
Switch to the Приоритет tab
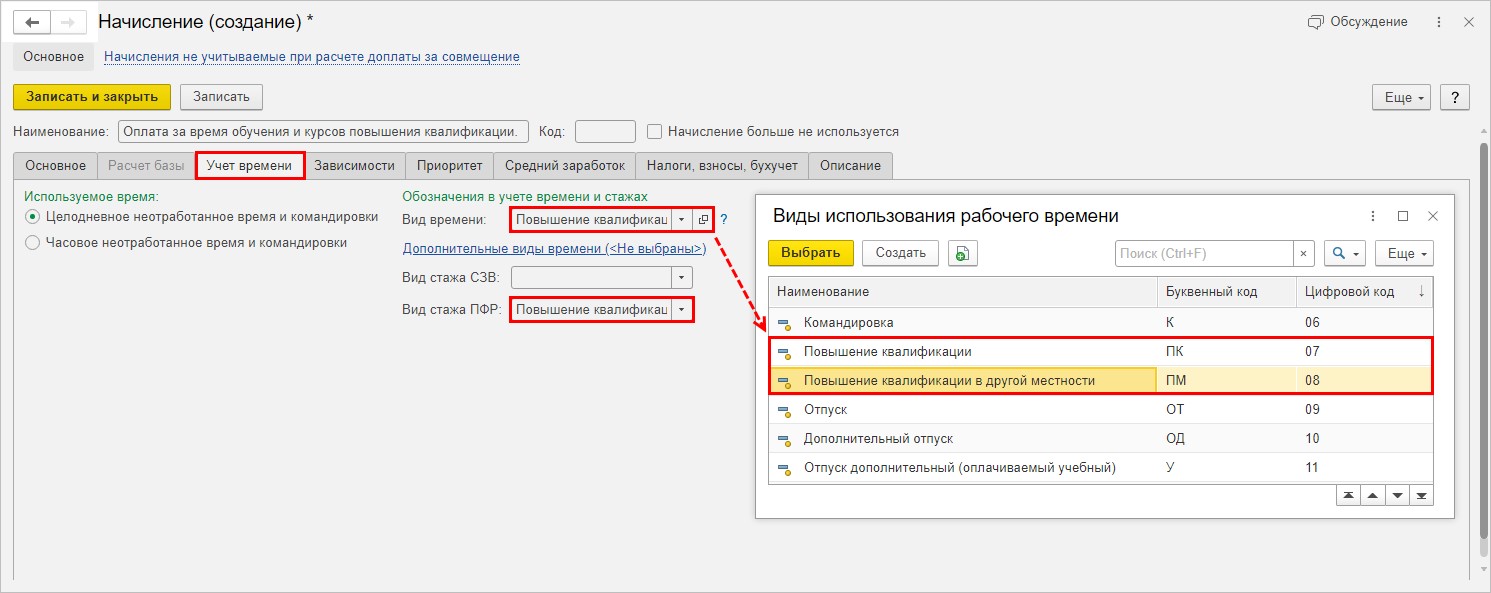point(449,166)
